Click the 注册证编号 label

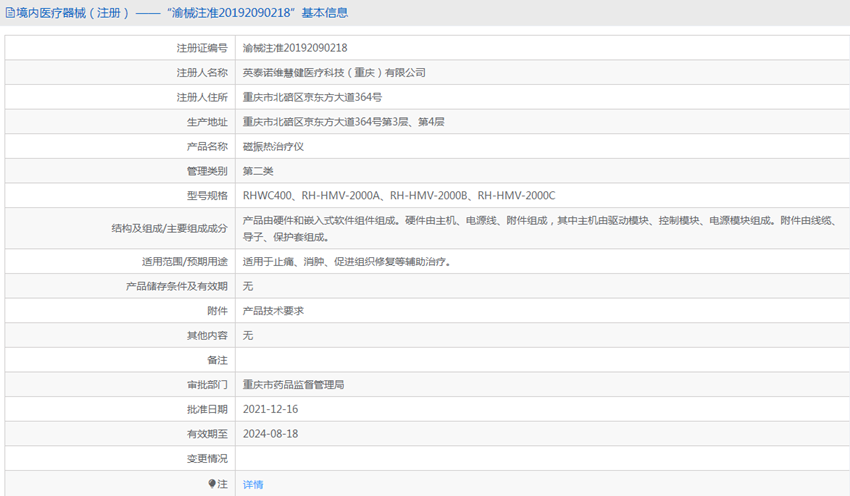[202, 48]
